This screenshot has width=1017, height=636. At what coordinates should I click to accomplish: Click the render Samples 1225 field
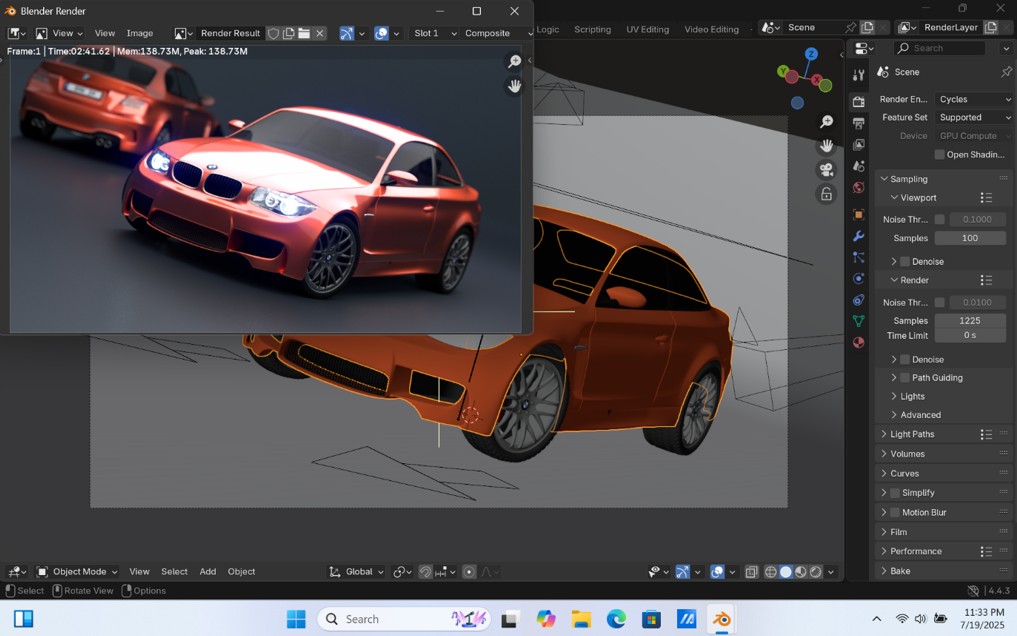click(969, 321)
